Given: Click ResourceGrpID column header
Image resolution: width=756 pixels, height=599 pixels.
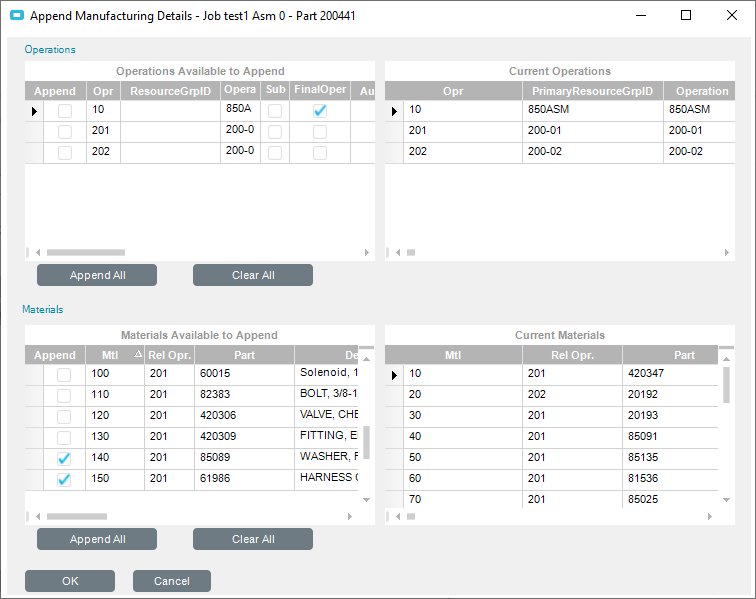Looking at the screenshot, I should pyautogui.click(x=170, y=91).
